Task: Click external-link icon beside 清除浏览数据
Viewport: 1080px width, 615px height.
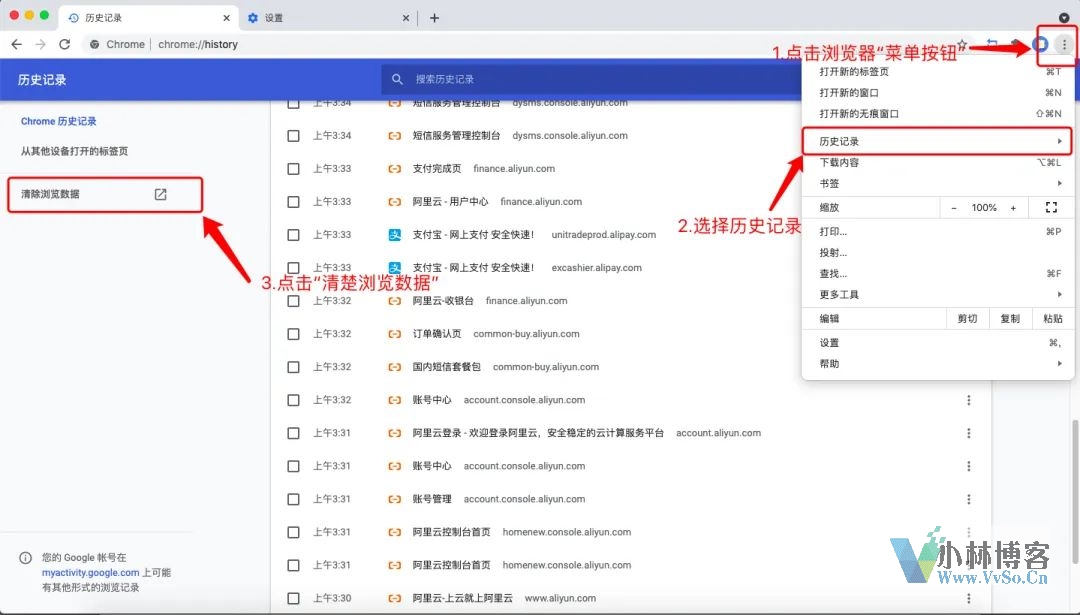Action: (x=160, y=194)
